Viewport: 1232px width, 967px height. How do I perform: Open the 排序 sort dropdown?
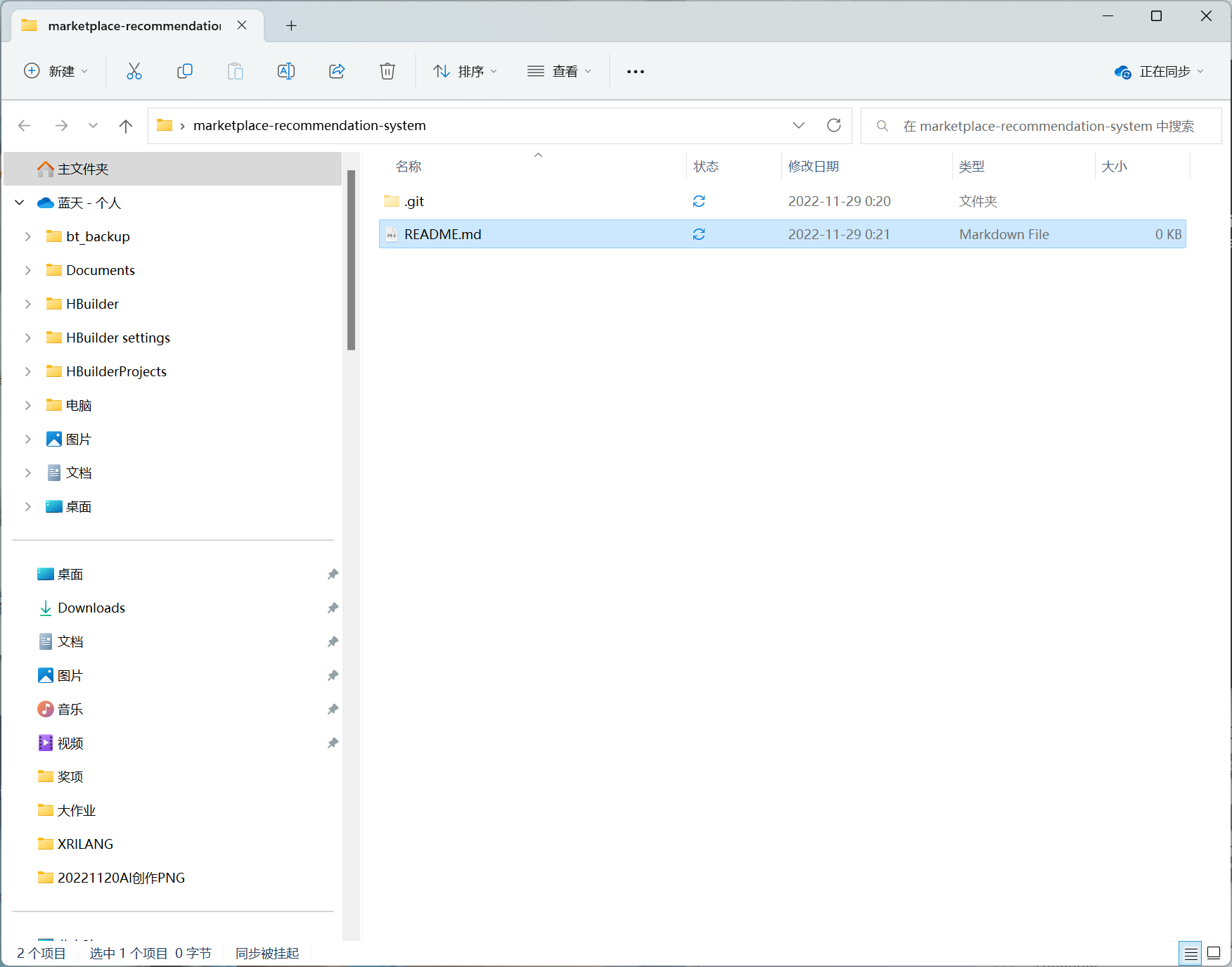coord(466,71)
